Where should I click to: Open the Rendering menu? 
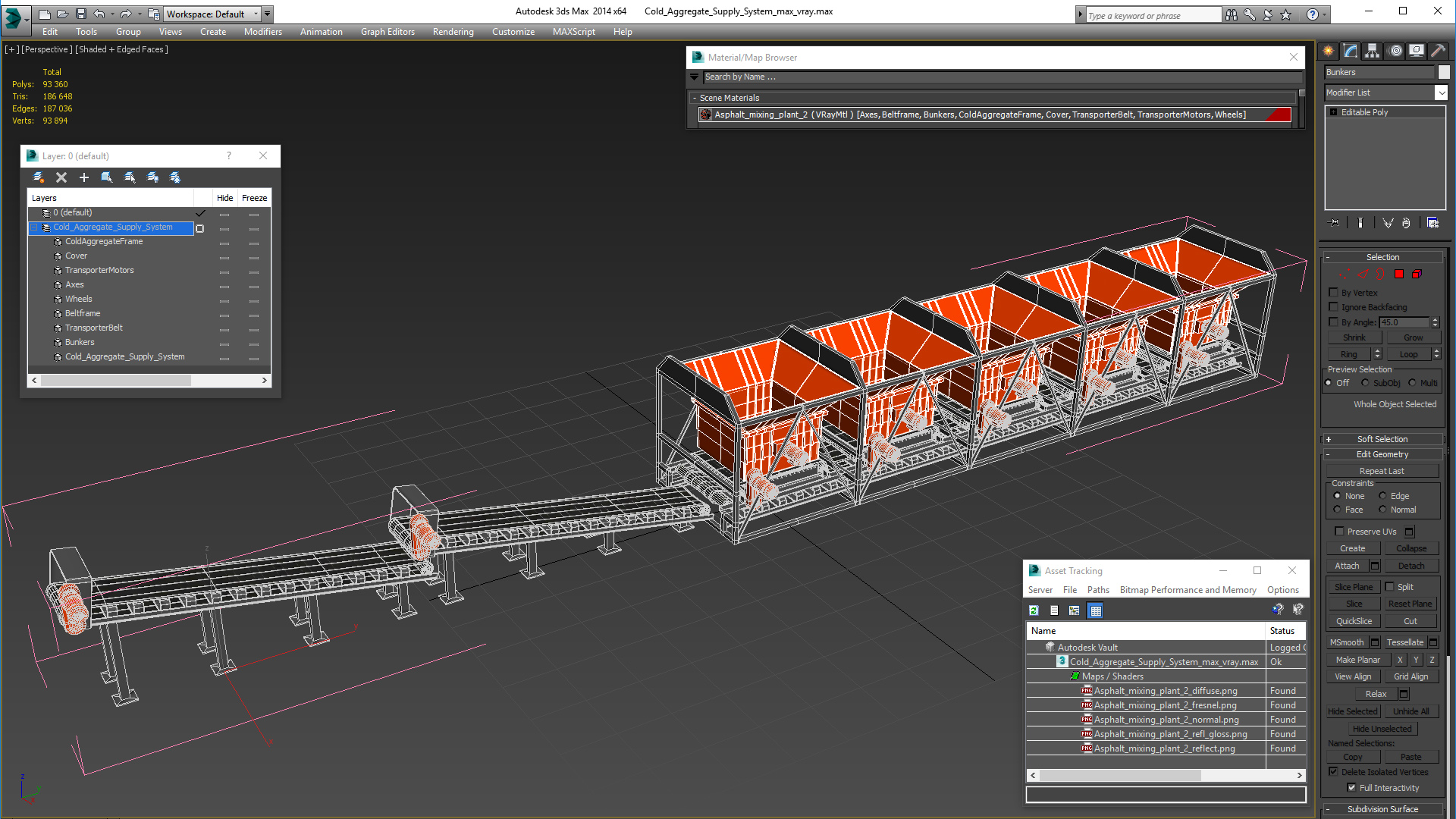pyautogui.click(x=453, y=32)
